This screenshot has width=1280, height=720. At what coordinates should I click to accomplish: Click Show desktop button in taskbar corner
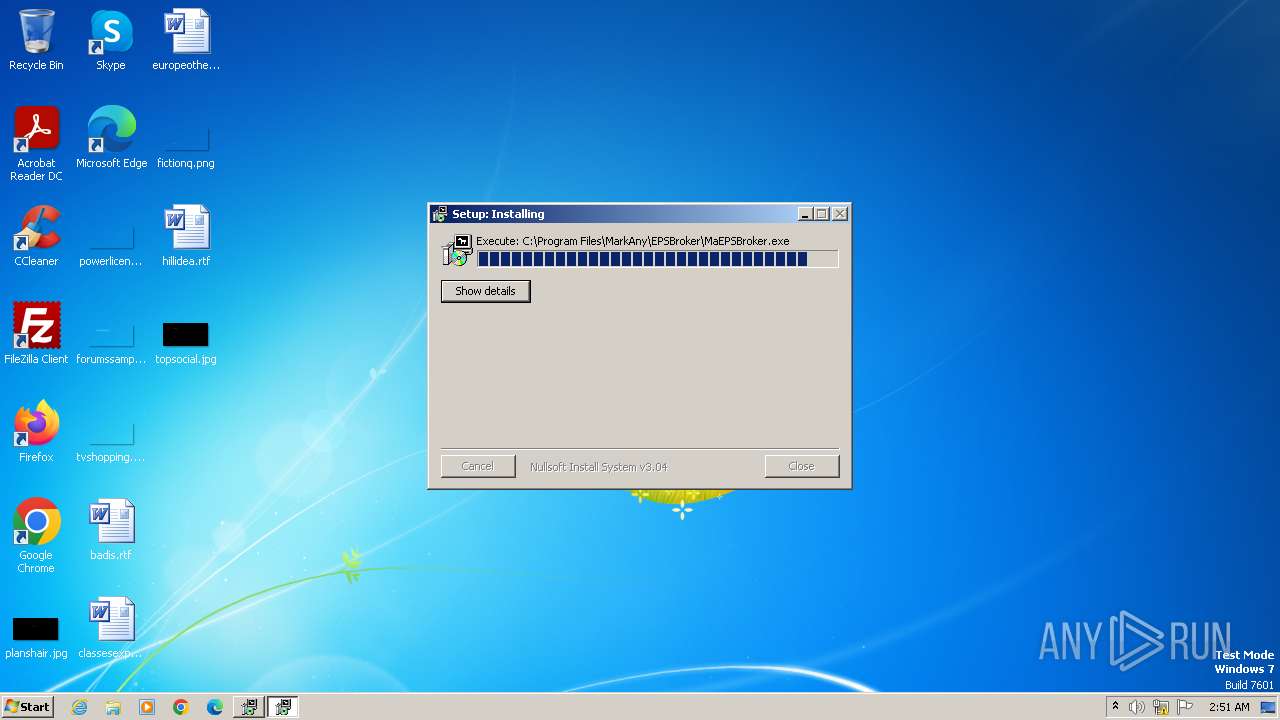(1269, 707)
